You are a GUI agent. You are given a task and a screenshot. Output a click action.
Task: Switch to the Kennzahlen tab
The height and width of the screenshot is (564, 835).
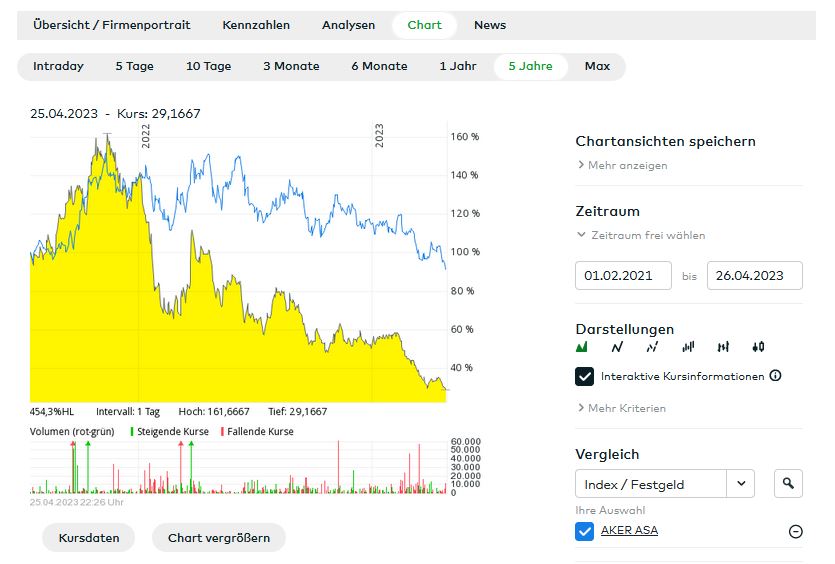pos(256,25)
